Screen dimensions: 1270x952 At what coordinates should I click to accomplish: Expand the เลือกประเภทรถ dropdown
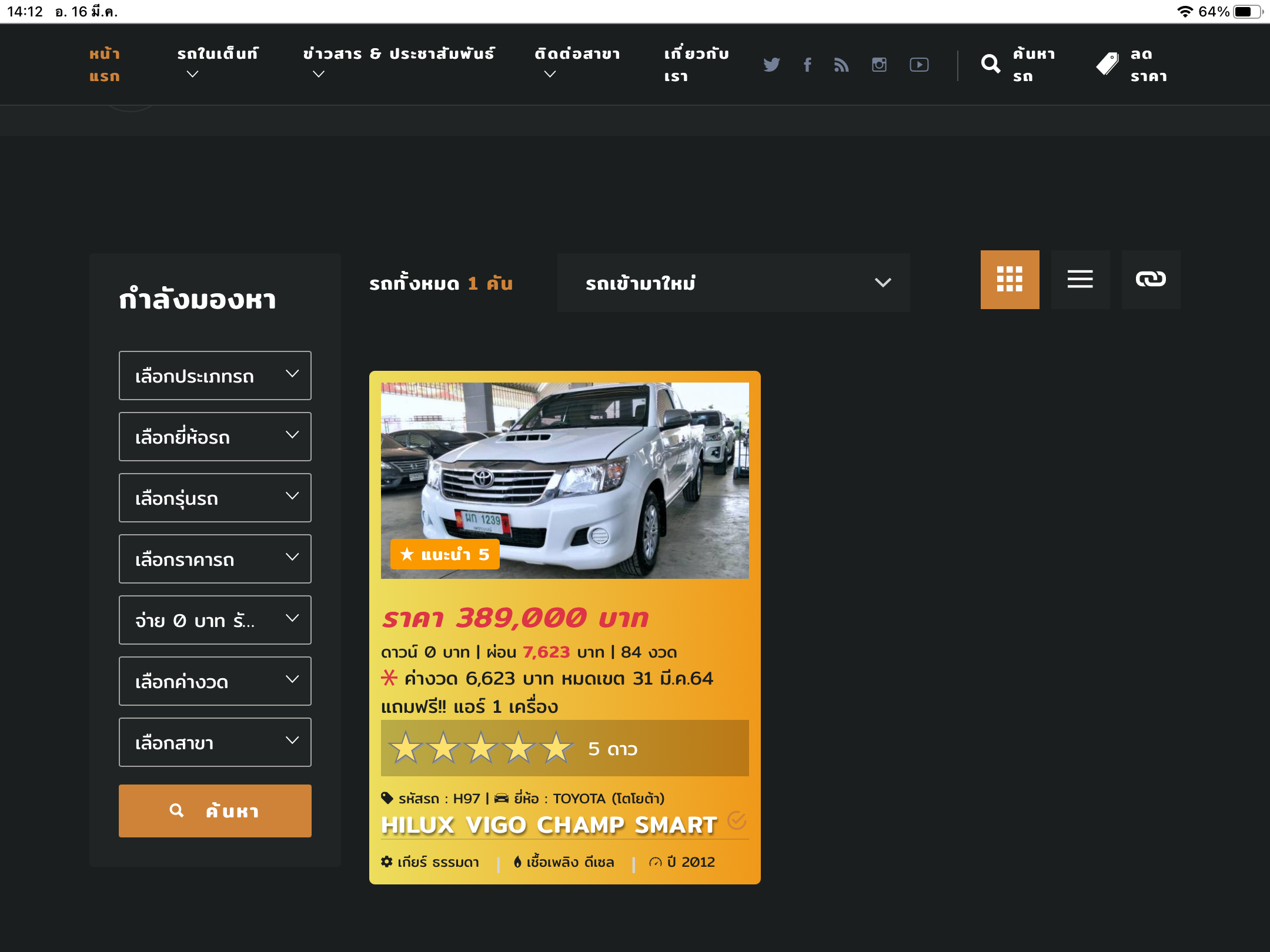pyautogui.click(x=215, y=376)
